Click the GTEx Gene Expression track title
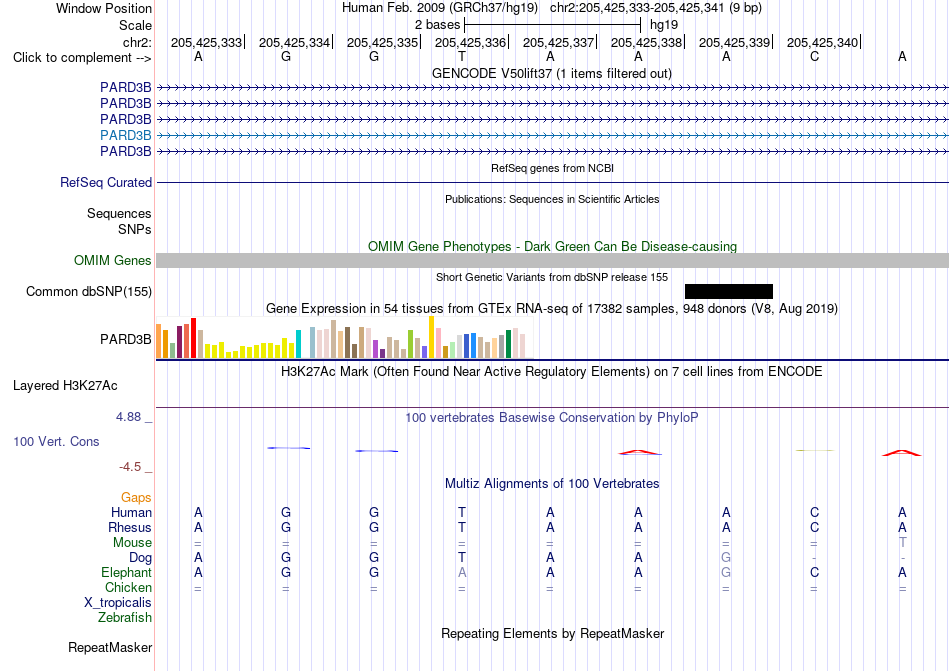 552,308
